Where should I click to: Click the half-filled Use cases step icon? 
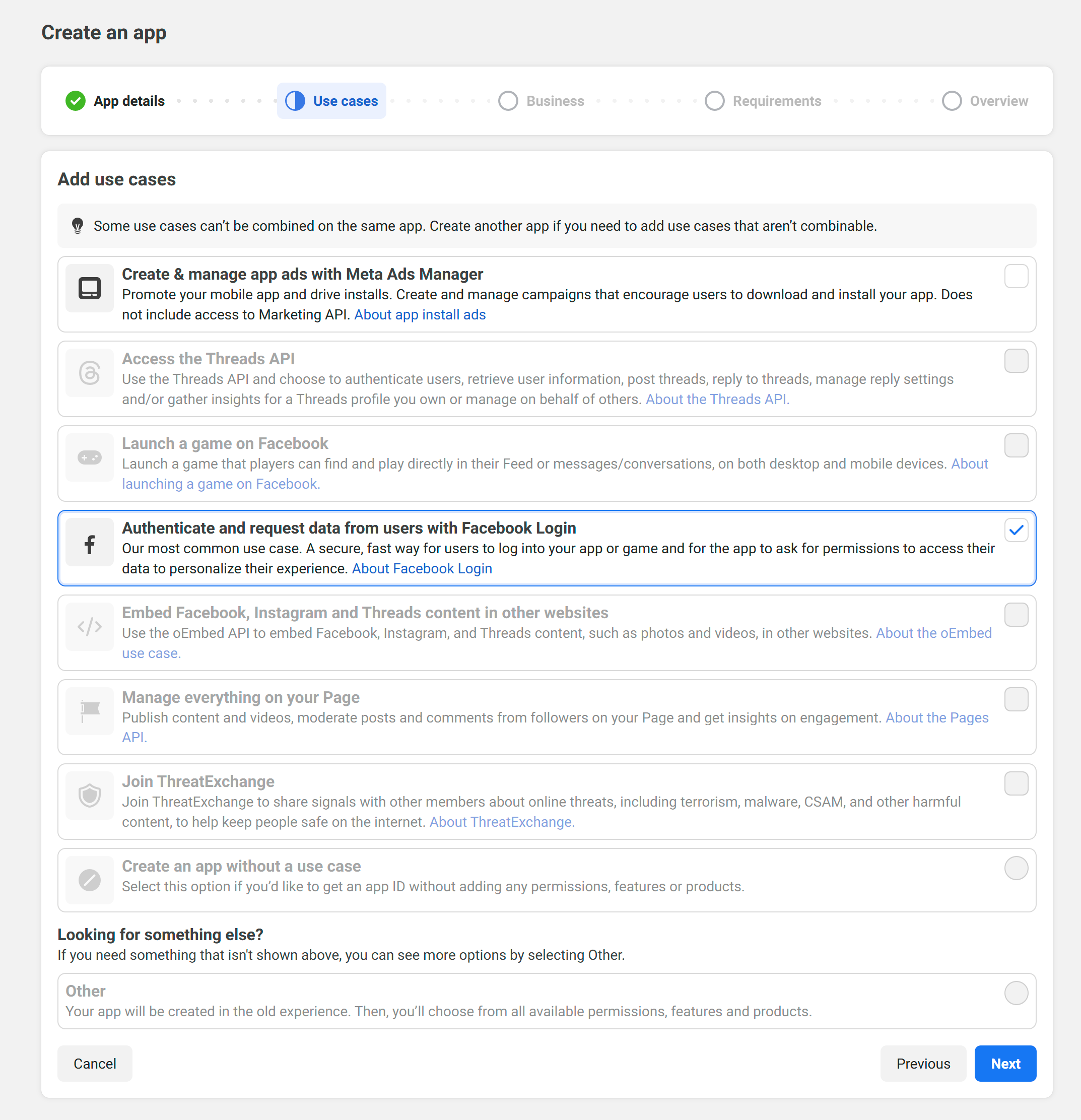(x=295, y=101)
